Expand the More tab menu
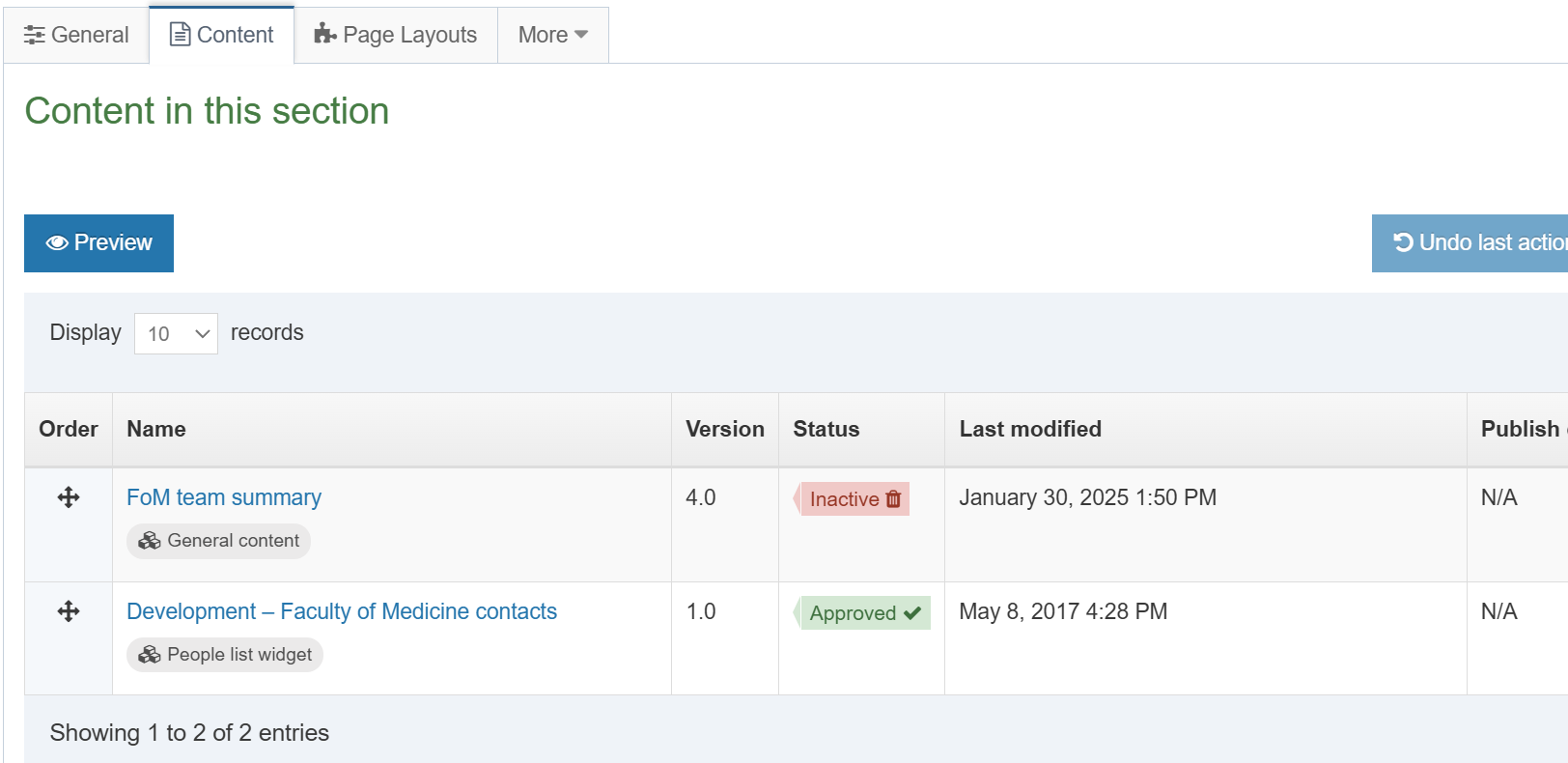The height and width of the screenshot is (763, 1568). click(552, 35)
